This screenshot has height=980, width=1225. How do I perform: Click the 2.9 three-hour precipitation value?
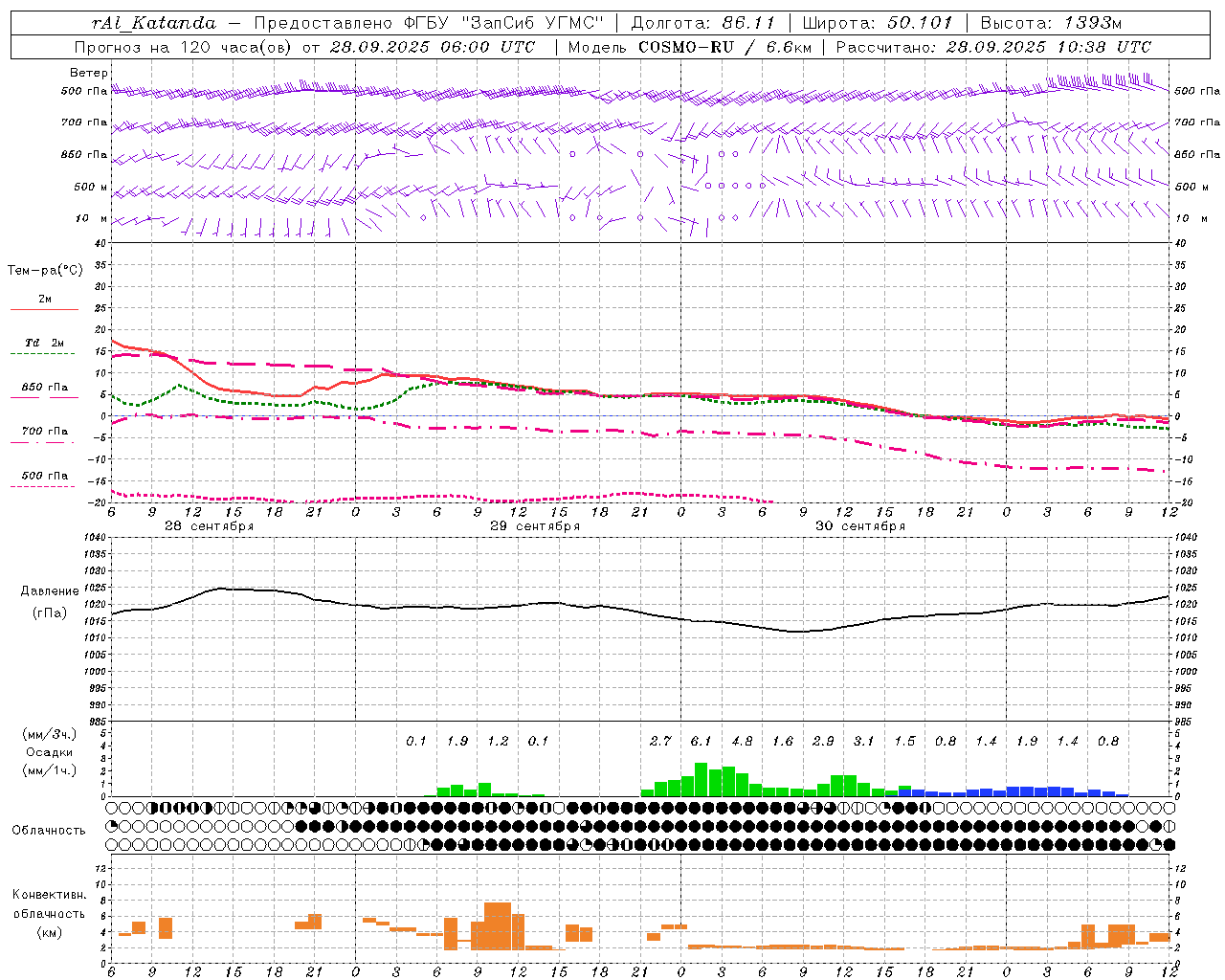click(823, 742)
